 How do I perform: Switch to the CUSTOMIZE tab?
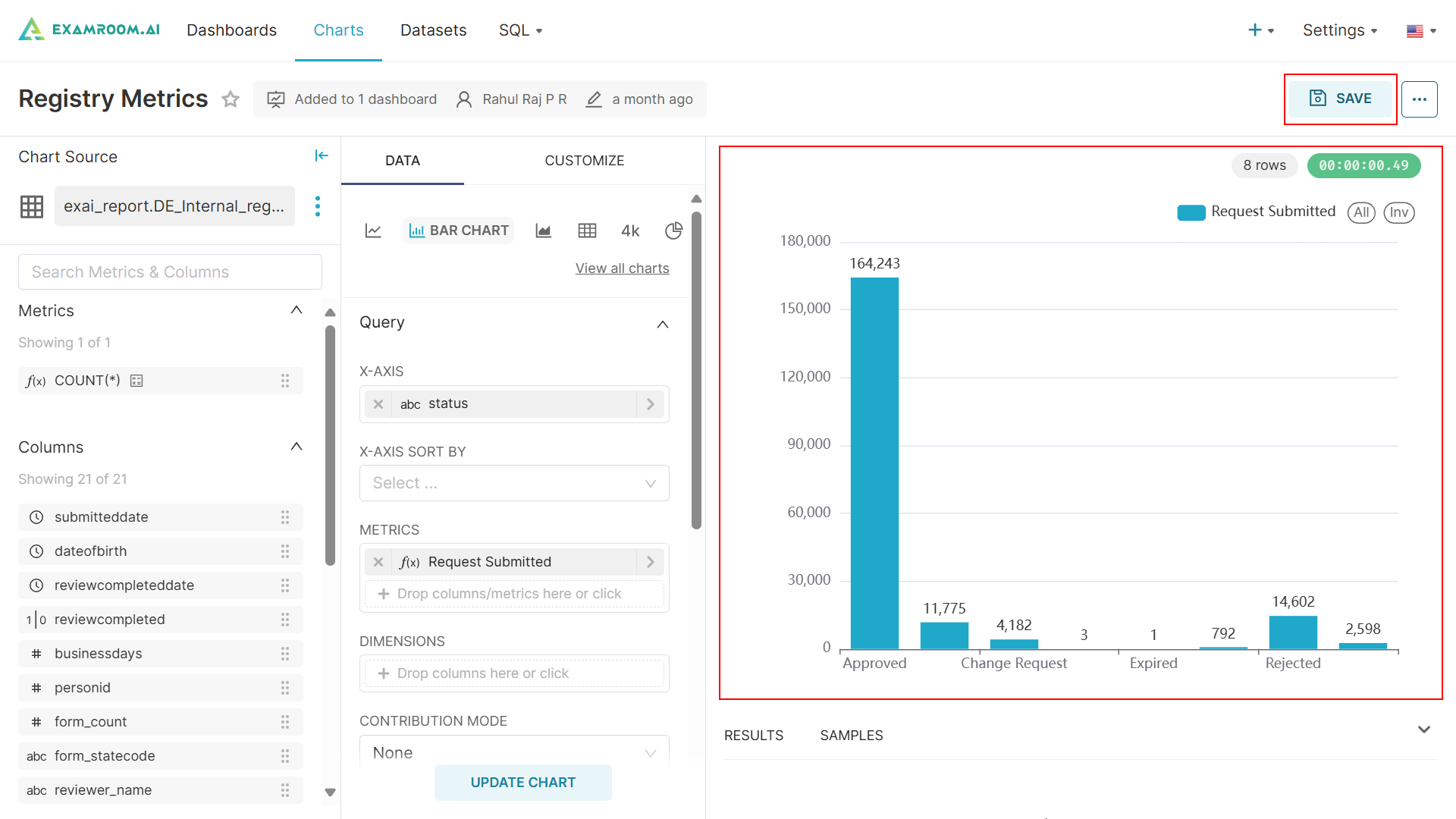click(584, 161)
